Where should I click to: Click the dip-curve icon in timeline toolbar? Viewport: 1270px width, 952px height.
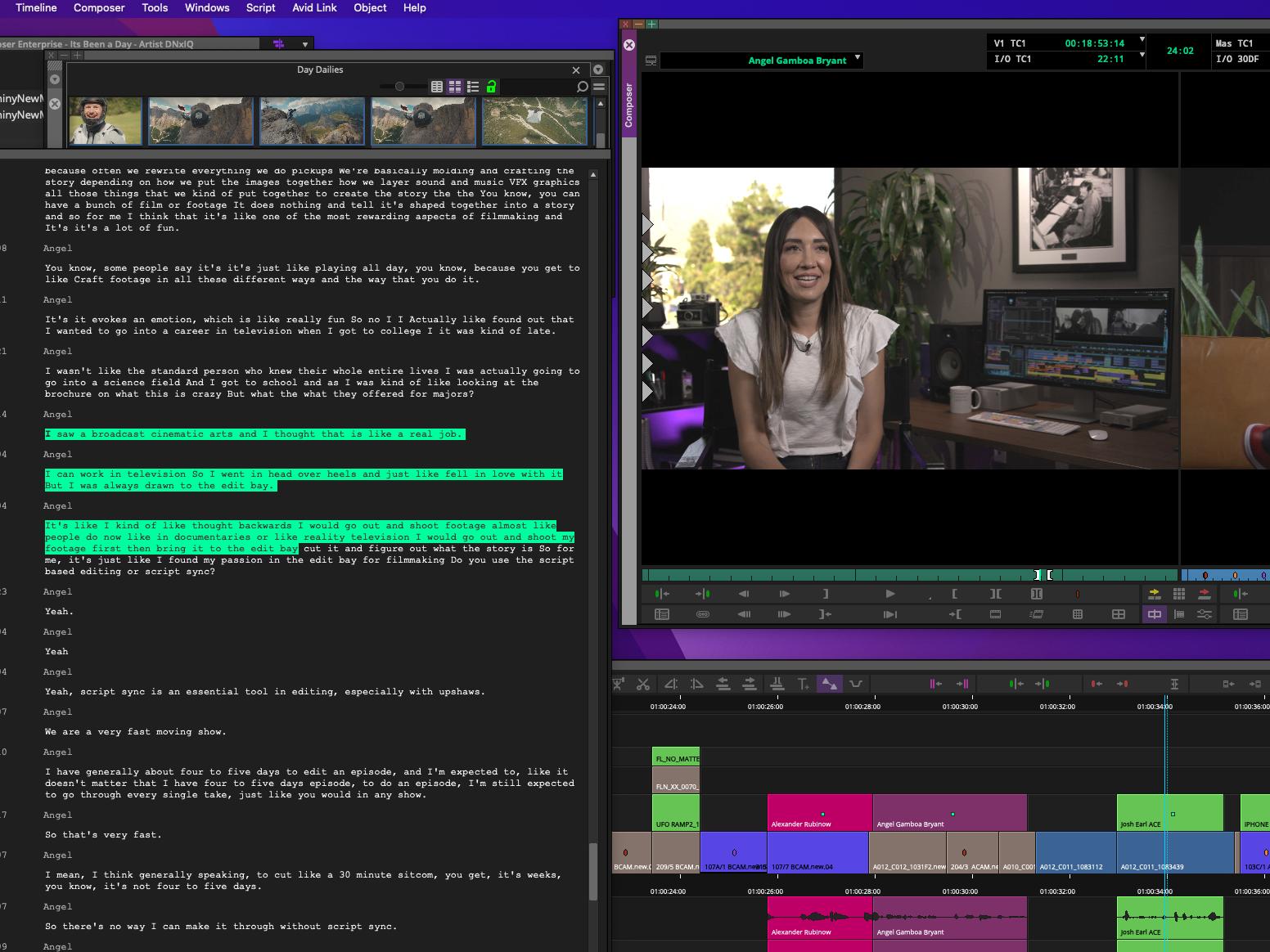click(x=856, y=684)
